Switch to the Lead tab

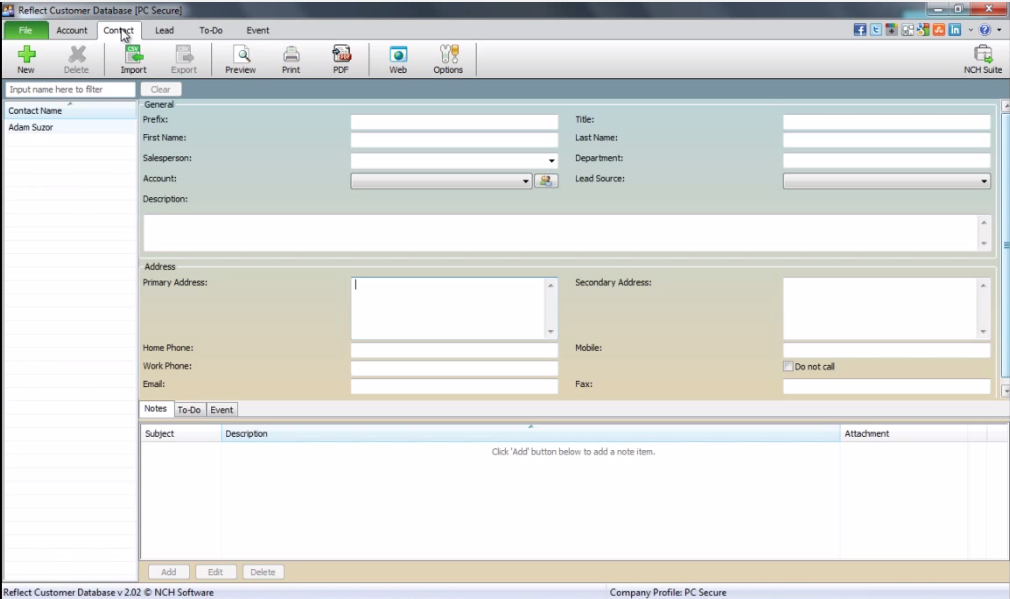[164, 30]
